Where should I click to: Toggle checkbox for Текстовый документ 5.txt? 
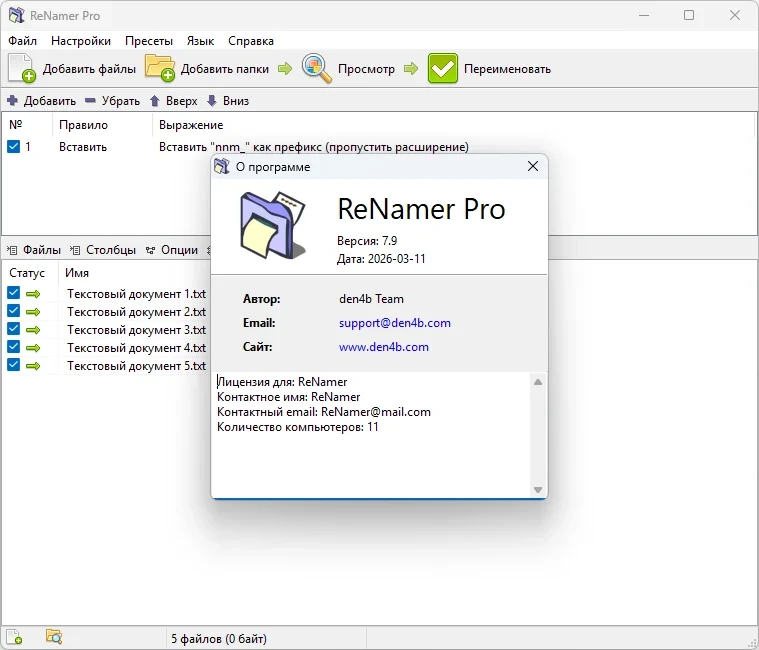pos(14,364)
